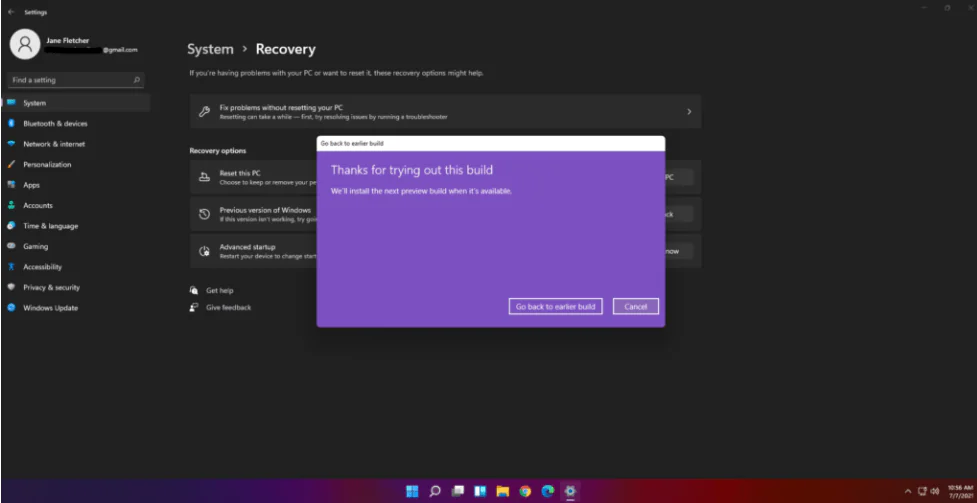This screenshot has height=503, width=977.
Task: Click the Go back to earlier build button
Action: (x=555, y=307)
